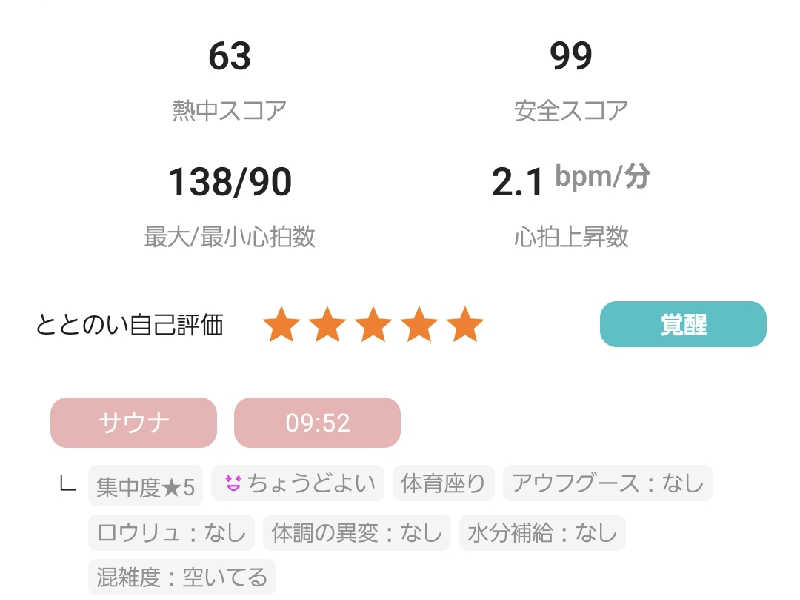
Task: Click the second rating star
Action: [327, 325]
